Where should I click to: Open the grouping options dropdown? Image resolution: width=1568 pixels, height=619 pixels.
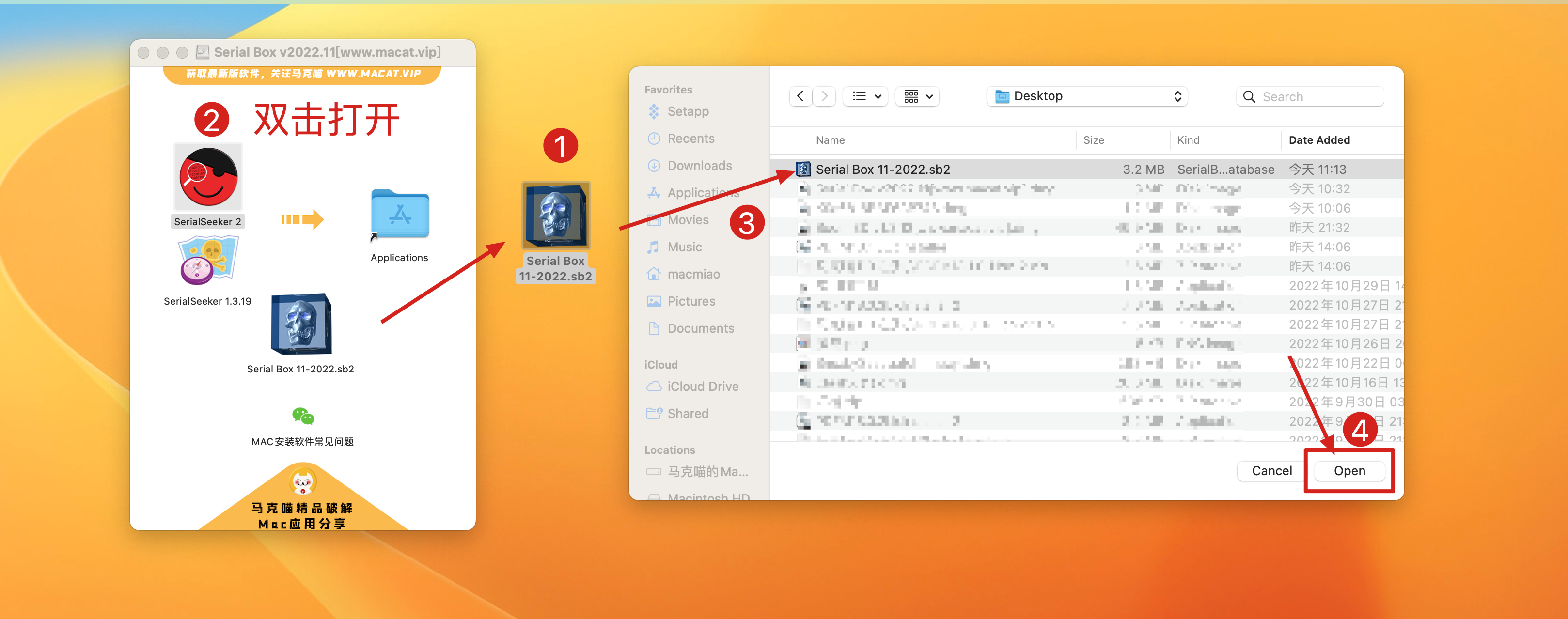917,96
